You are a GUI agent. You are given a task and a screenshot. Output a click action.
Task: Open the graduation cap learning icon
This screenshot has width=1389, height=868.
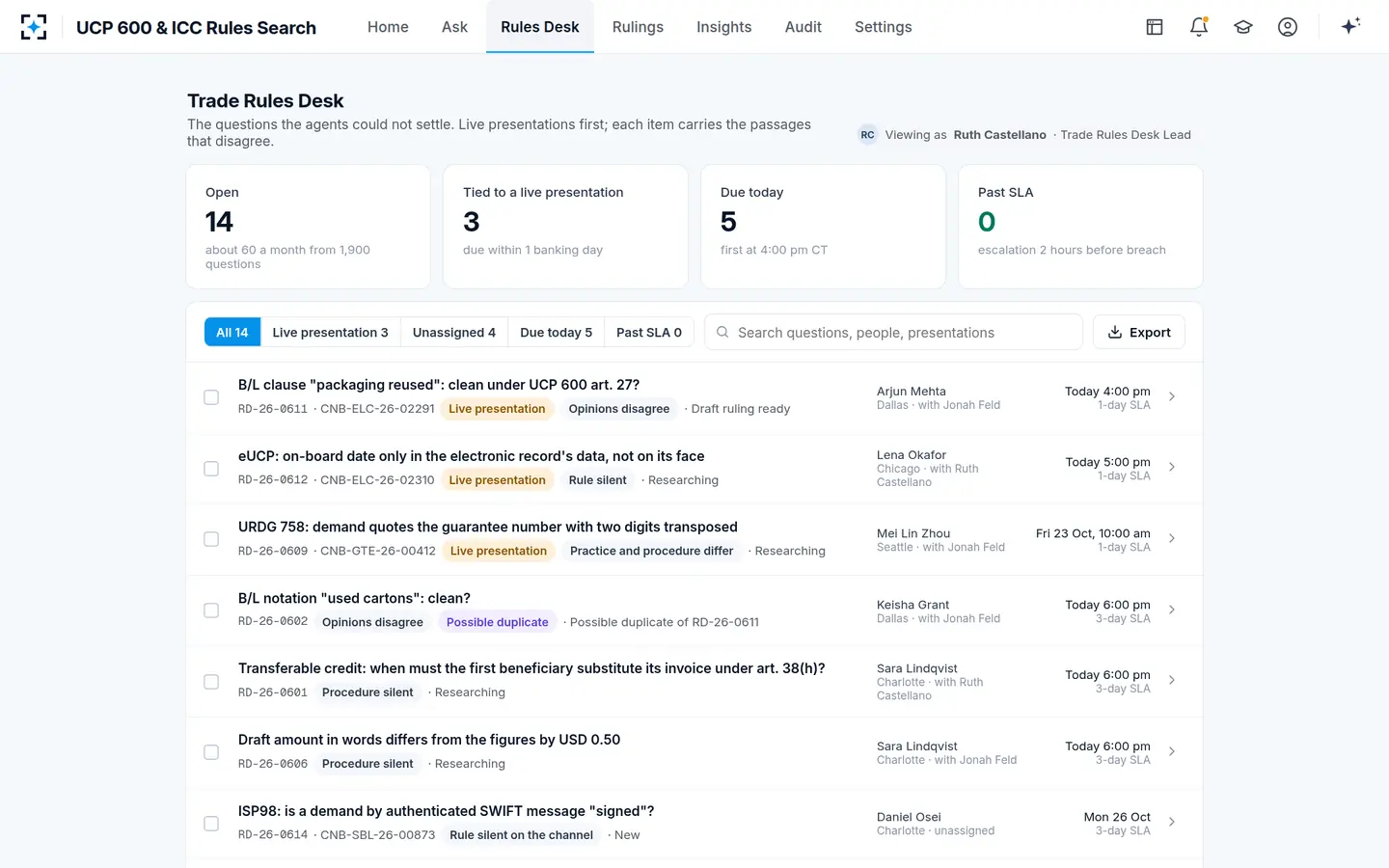click(x=1243, y=27)
